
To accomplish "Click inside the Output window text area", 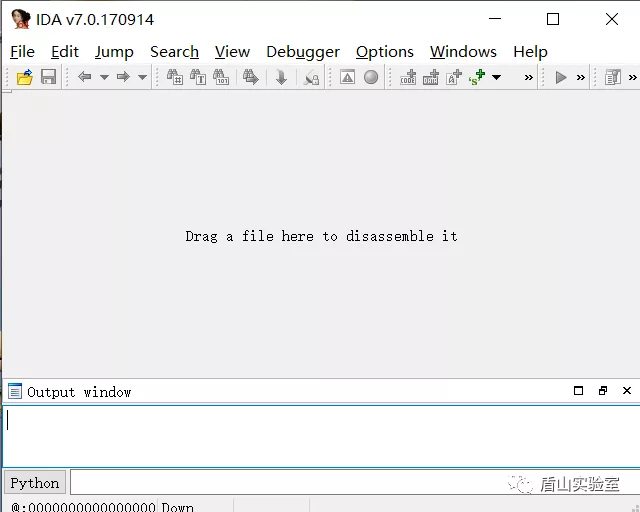I will (321, 436).
